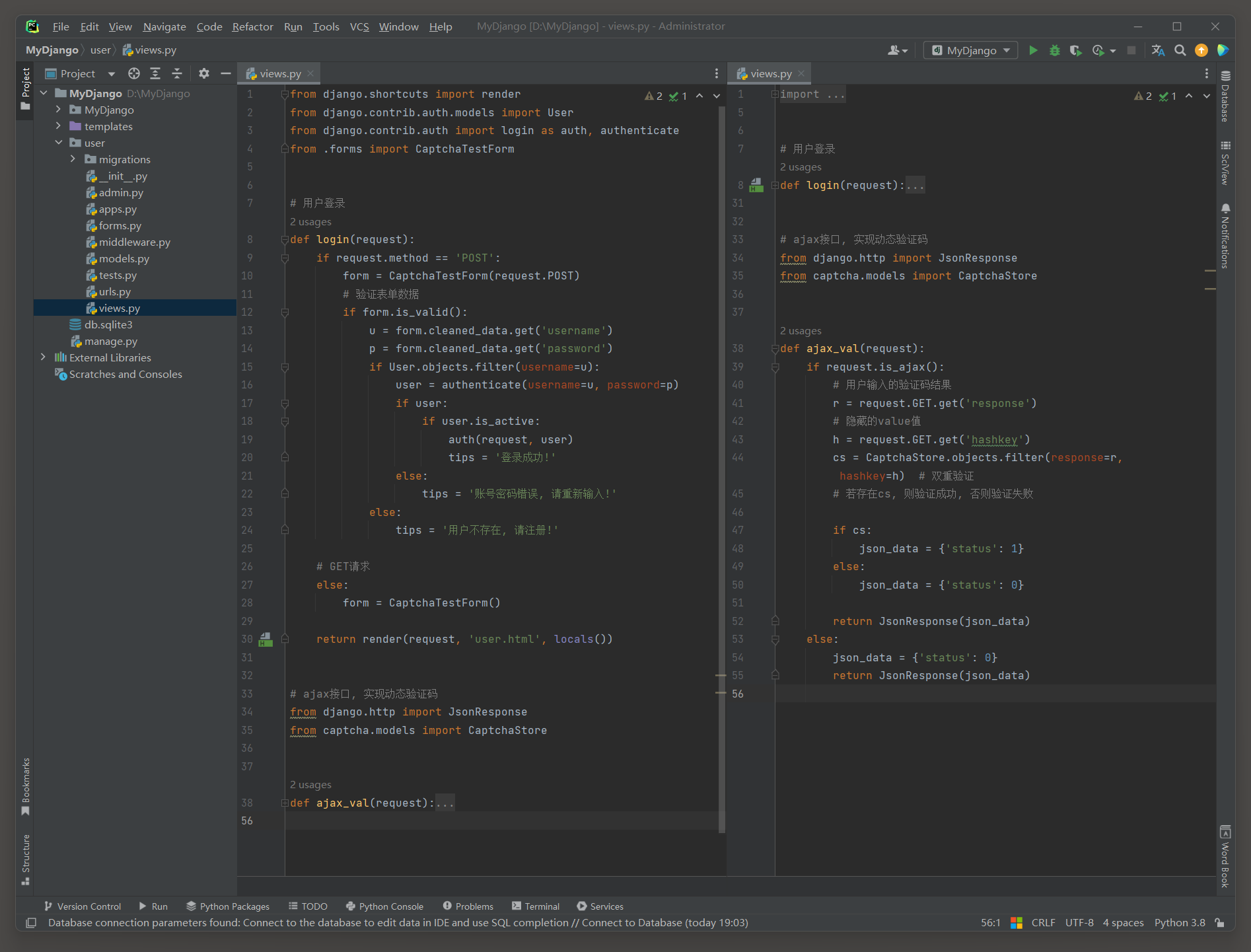Open Project panel gear options

(204, 73)
